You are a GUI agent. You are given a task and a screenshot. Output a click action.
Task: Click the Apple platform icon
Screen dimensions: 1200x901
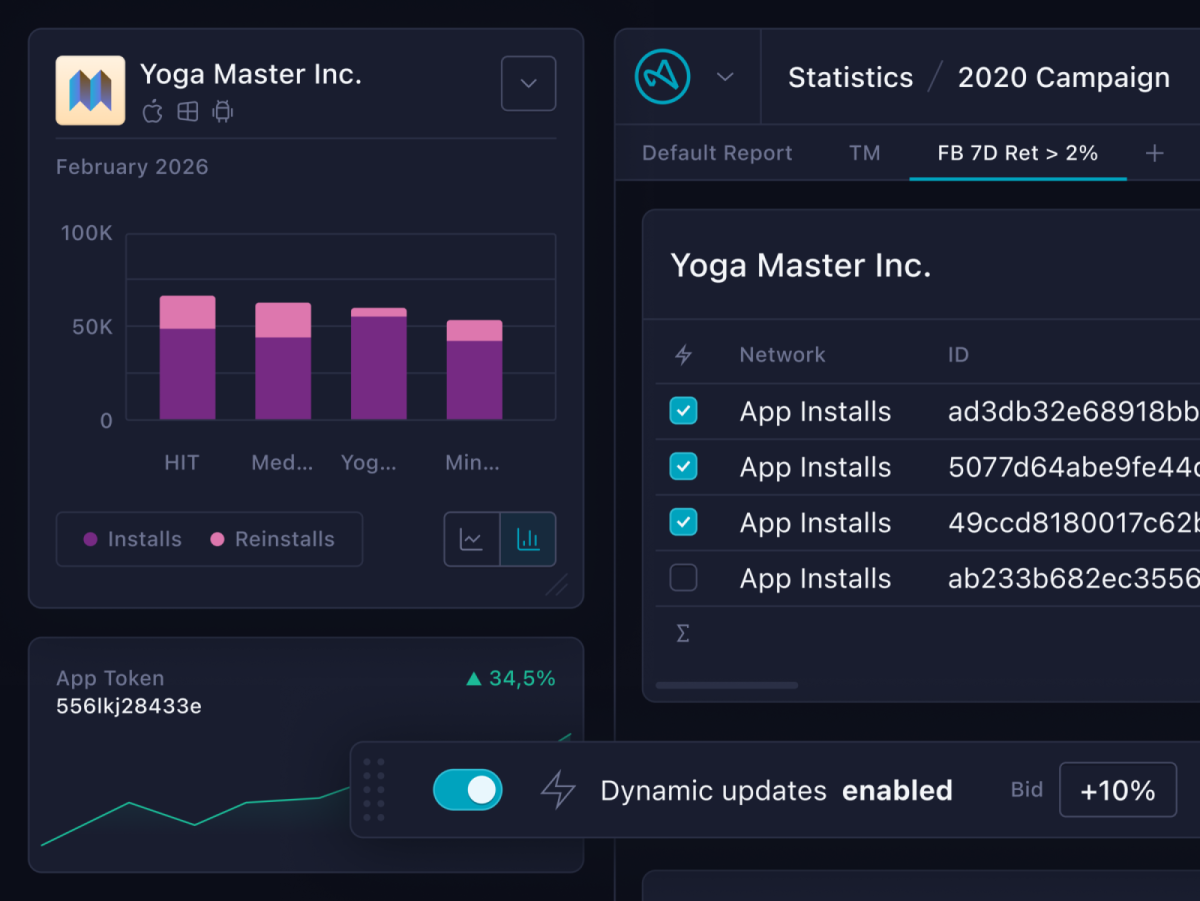152,112
